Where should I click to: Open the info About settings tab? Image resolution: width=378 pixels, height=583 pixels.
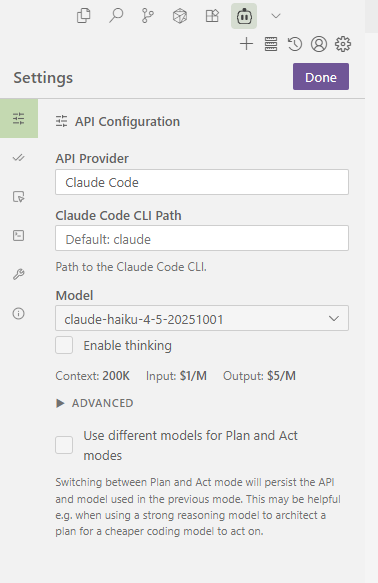[19, 313]
